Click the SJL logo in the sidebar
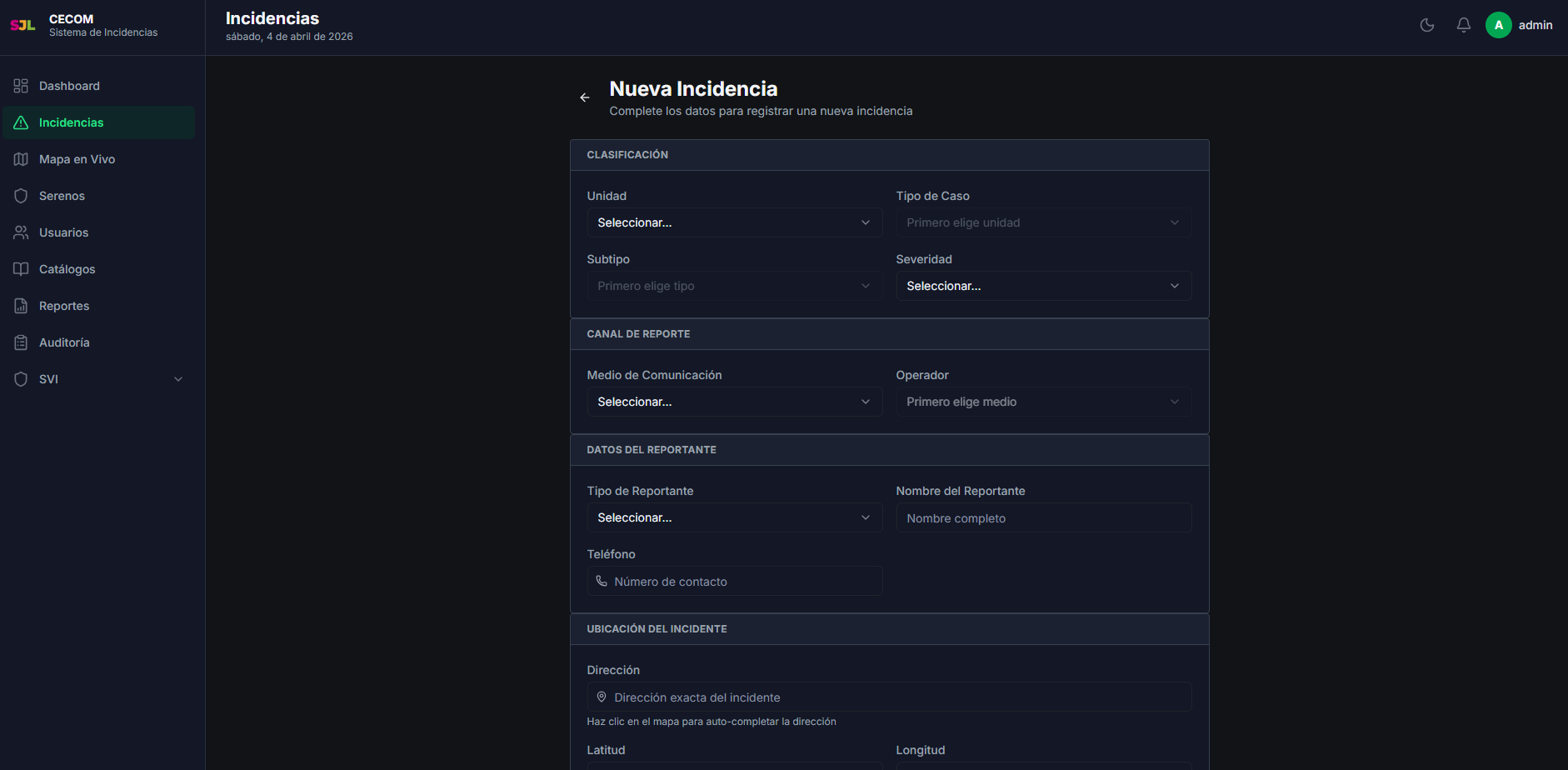The width and height of the screenshot is (1568, 770). (x=22, y=25)
